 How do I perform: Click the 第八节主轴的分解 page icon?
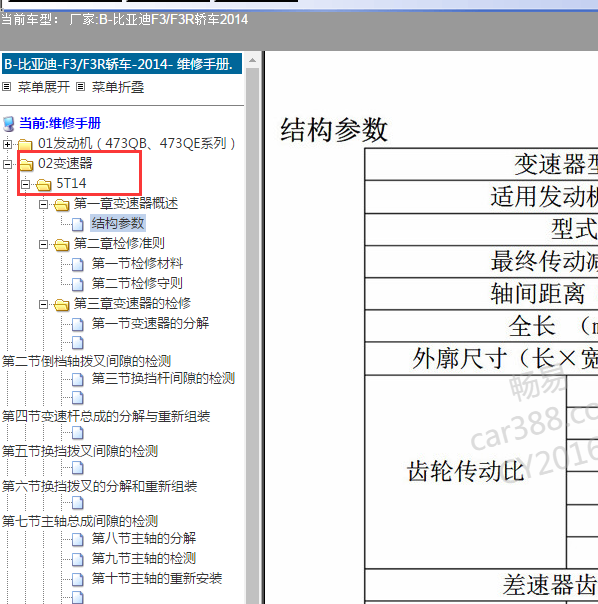78,539
